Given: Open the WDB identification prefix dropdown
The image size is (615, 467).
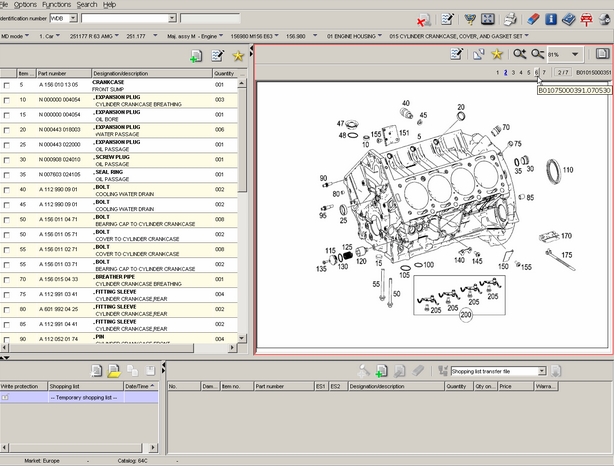Looking at the screenshot, I should pos(73,18).
